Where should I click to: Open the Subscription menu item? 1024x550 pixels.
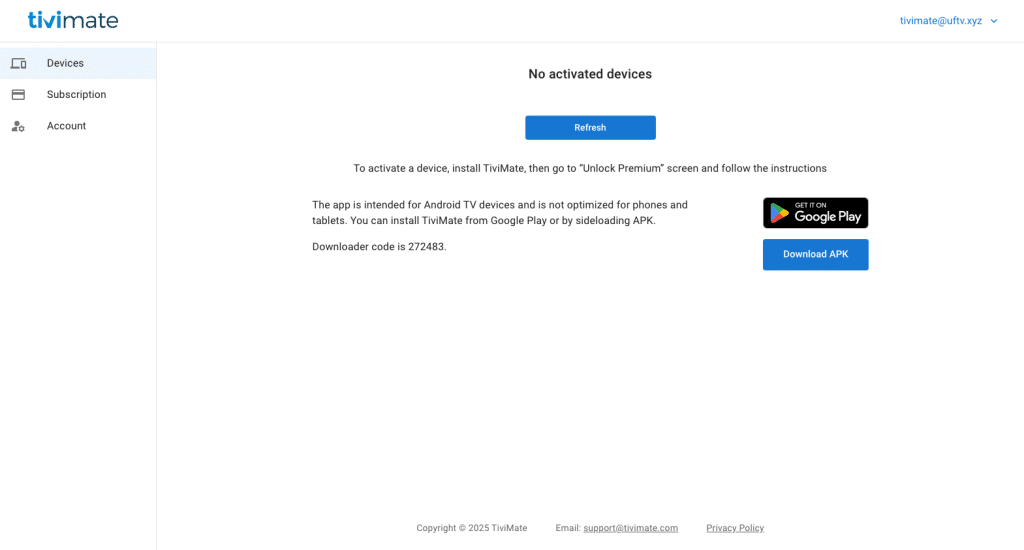click(x=78, y=95)
